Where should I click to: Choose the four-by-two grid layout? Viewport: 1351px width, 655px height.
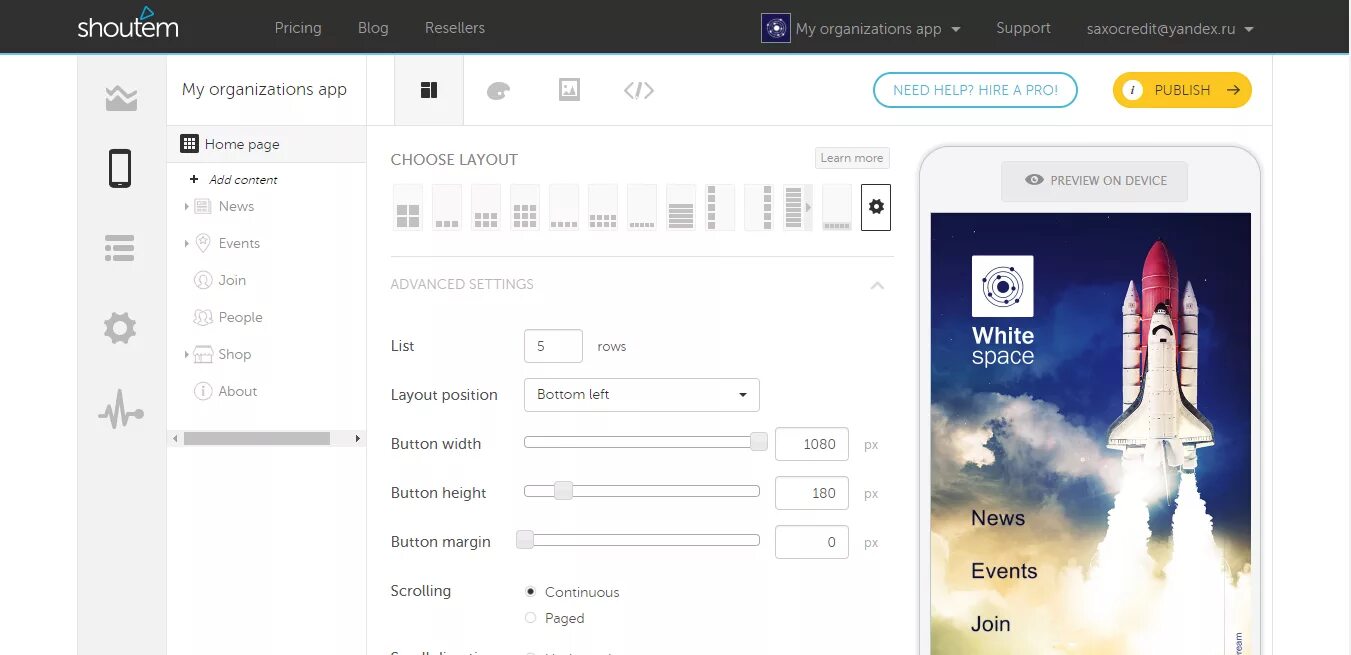[x=603, y=207]
